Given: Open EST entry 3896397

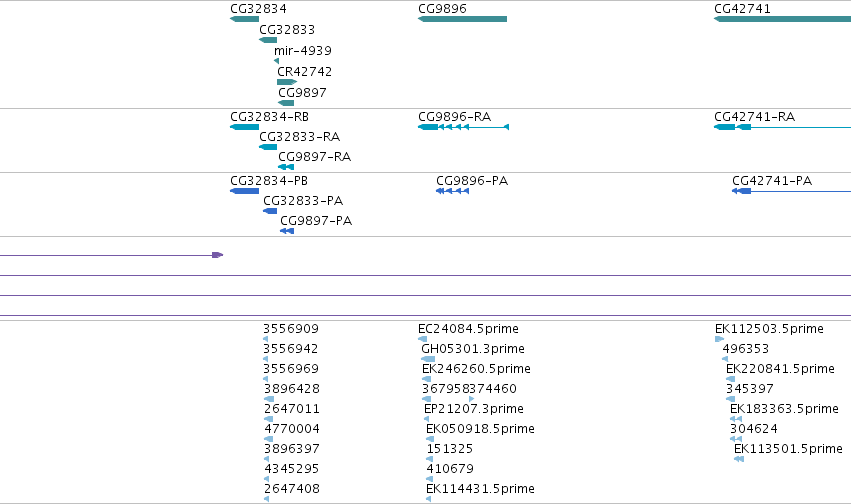Looking at the screenshot, I should 291,449.
